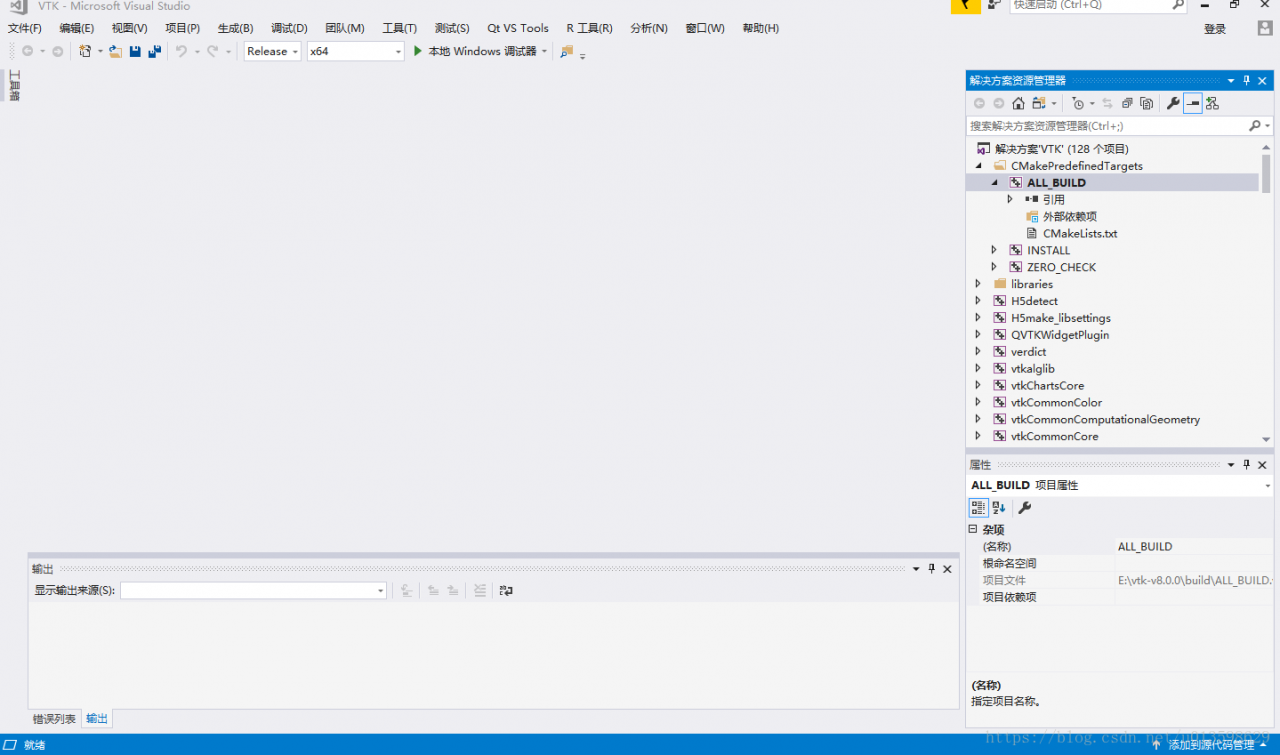Open the debugger target dropdown arrow
The width and height of the screenshot is (1280, 755).
[x=545, y=51]
